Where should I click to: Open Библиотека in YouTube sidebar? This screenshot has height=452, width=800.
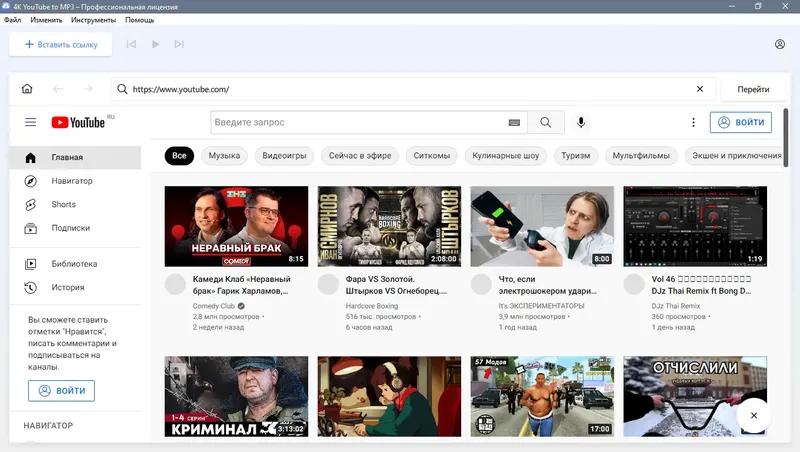75,264
